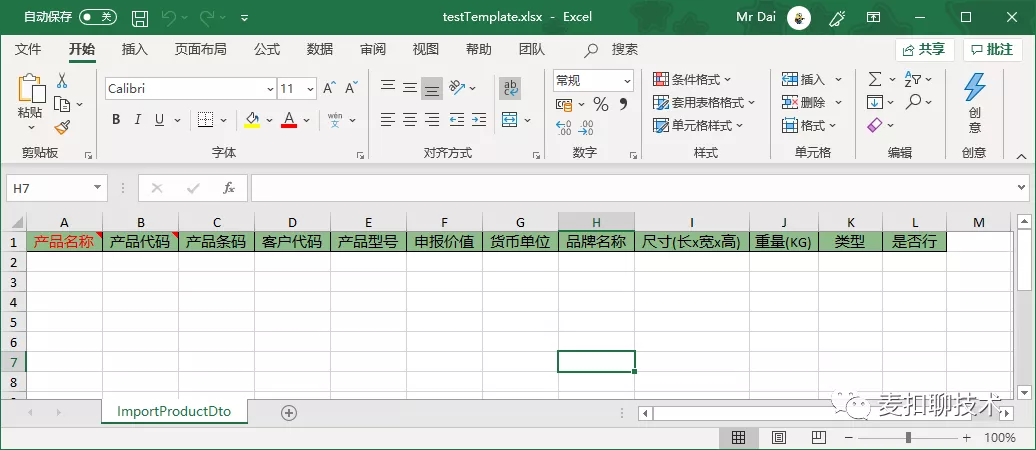Click the Undo arrow icon
This screenshot has height=450, width=1036.
168,18
